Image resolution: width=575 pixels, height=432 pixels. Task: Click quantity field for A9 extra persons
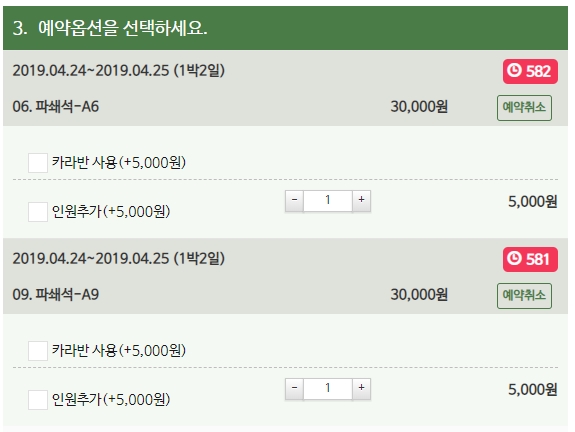tap(328, 389)
